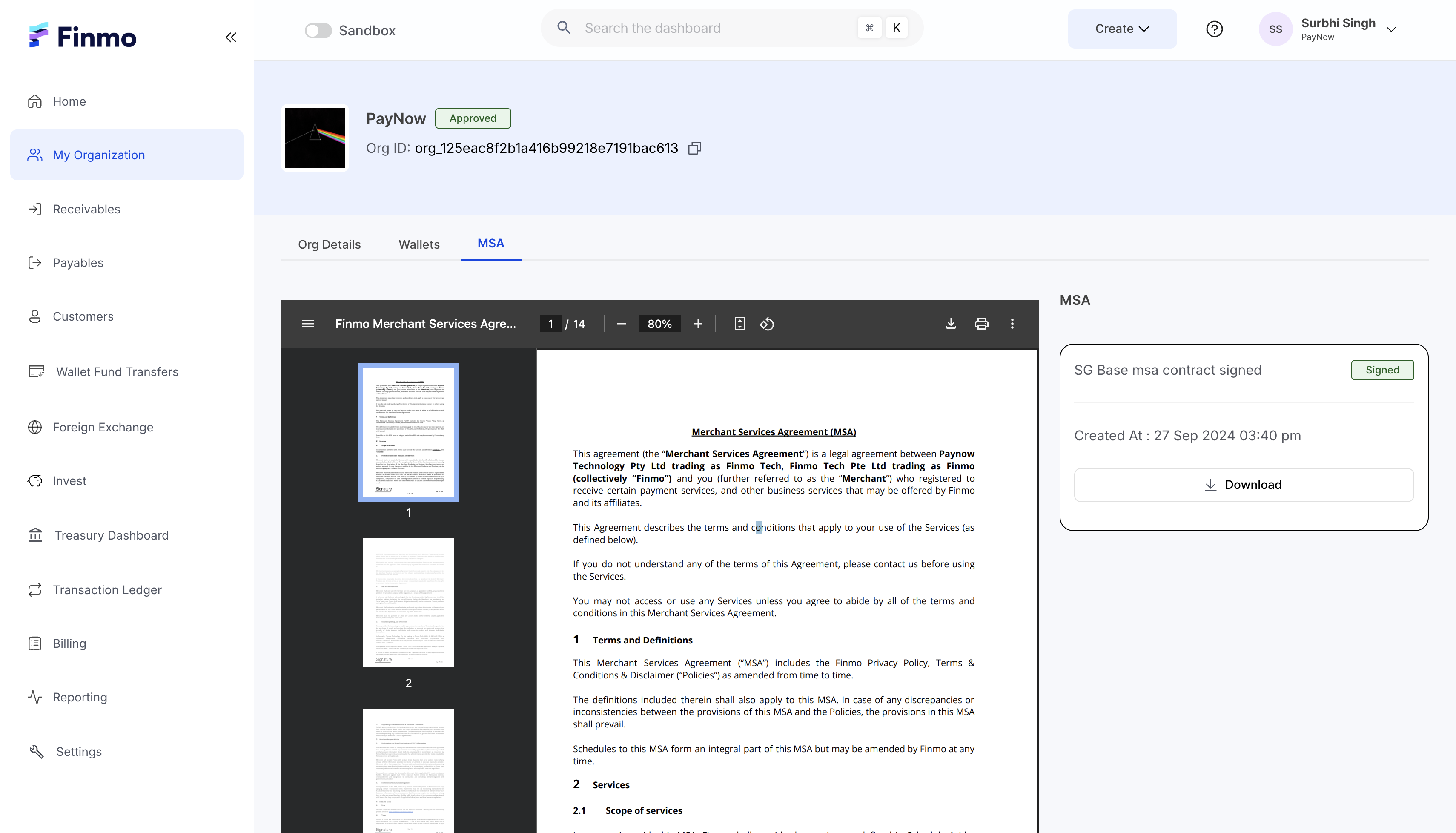This screenshot has width=1456, height=833.
Task: Switch to the Wallets tab
Action: 419,244
